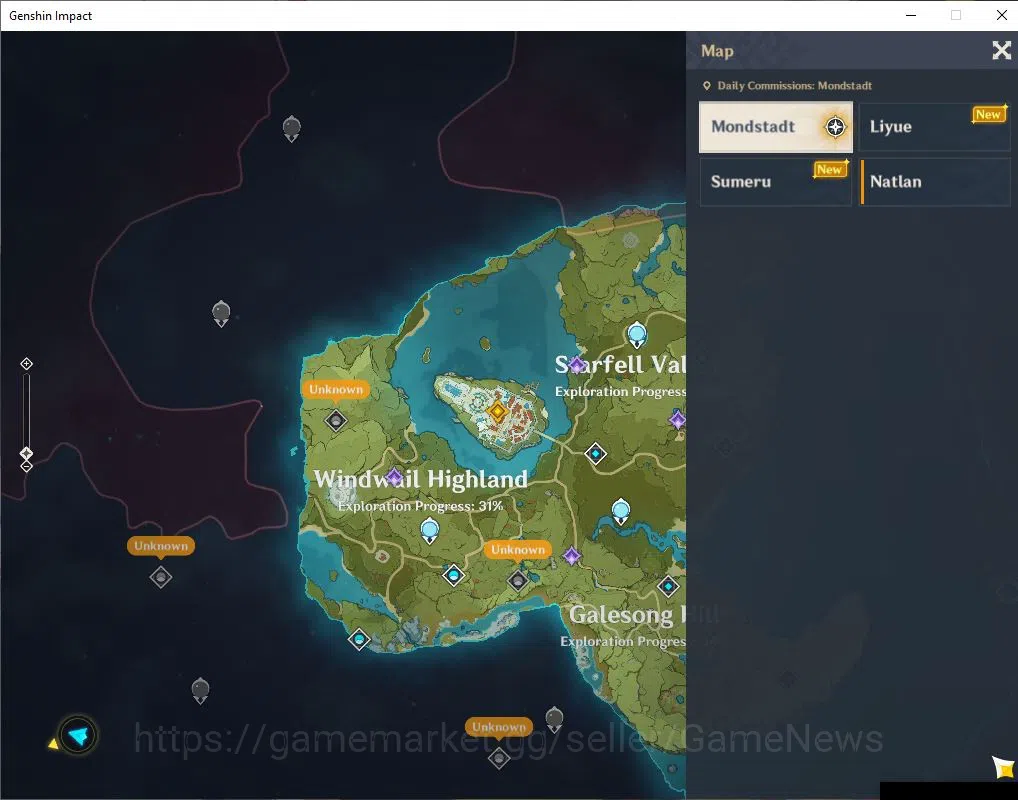Zoom in with the plus diamond icon

click(x=26, y=364)
